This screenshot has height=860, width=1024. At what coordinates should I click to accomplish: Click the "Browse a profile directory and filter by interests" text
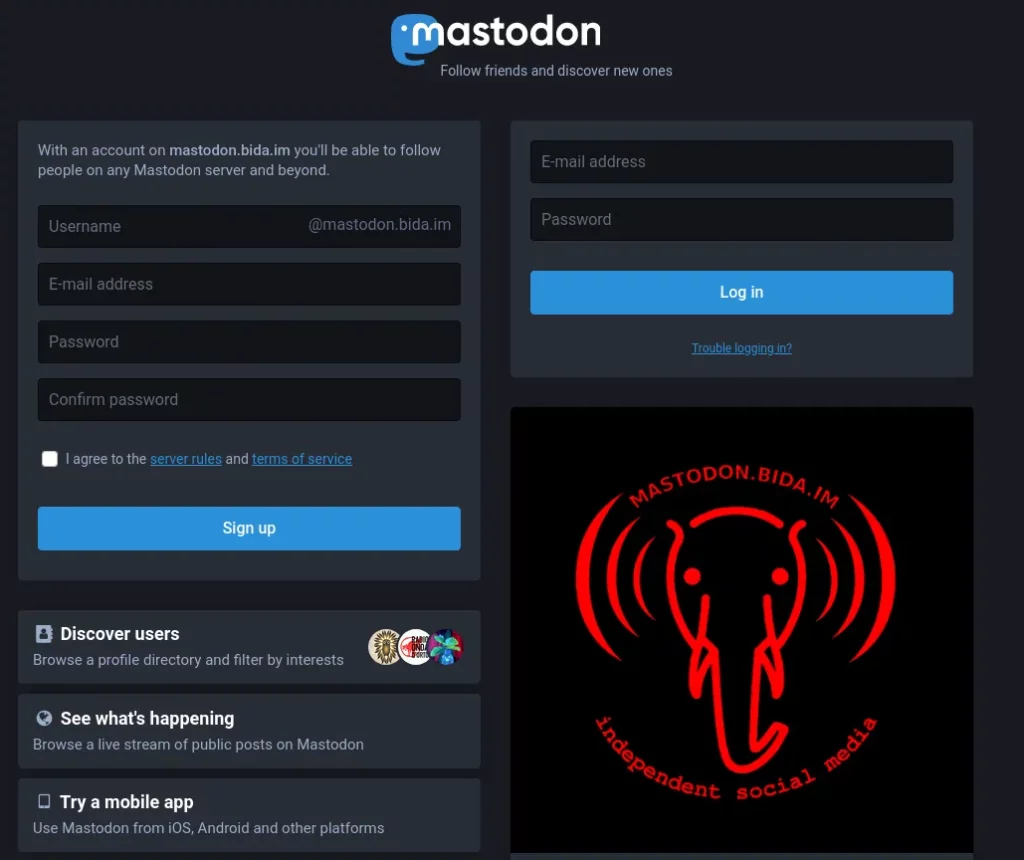point(188,660)
